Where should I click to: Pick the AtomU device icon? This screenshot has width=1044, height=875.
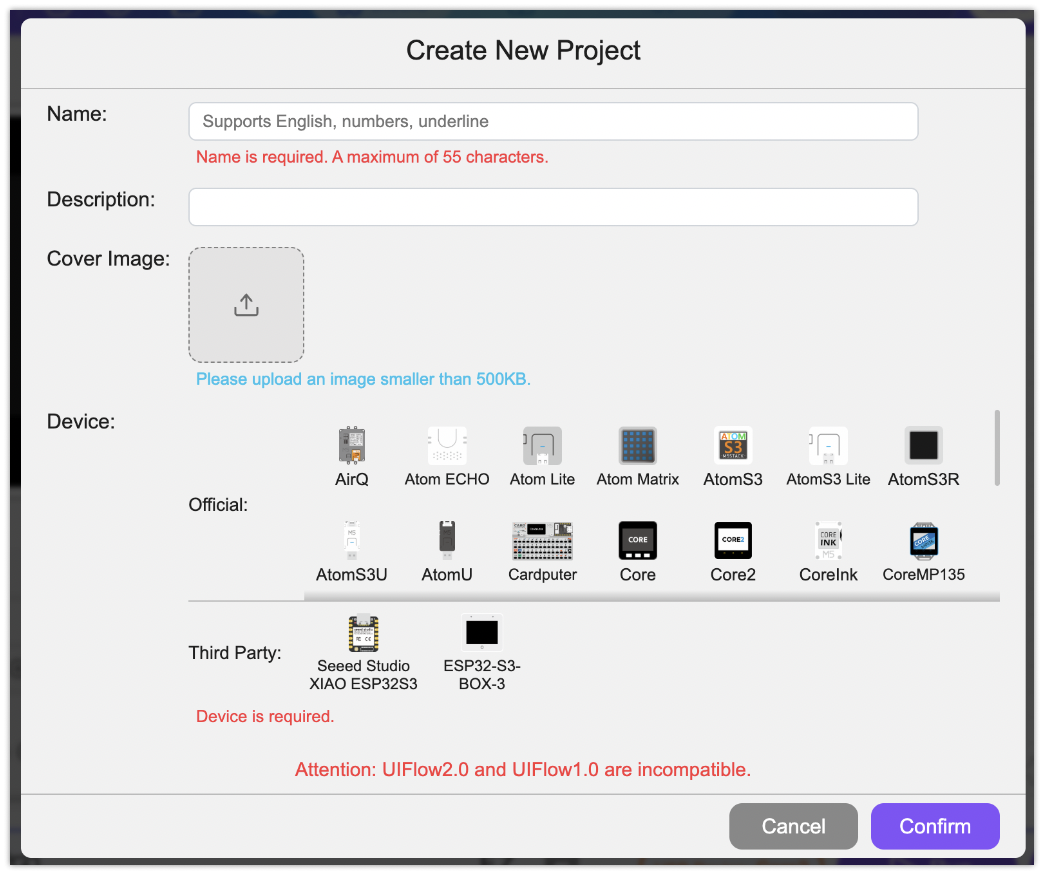point(447,540)
